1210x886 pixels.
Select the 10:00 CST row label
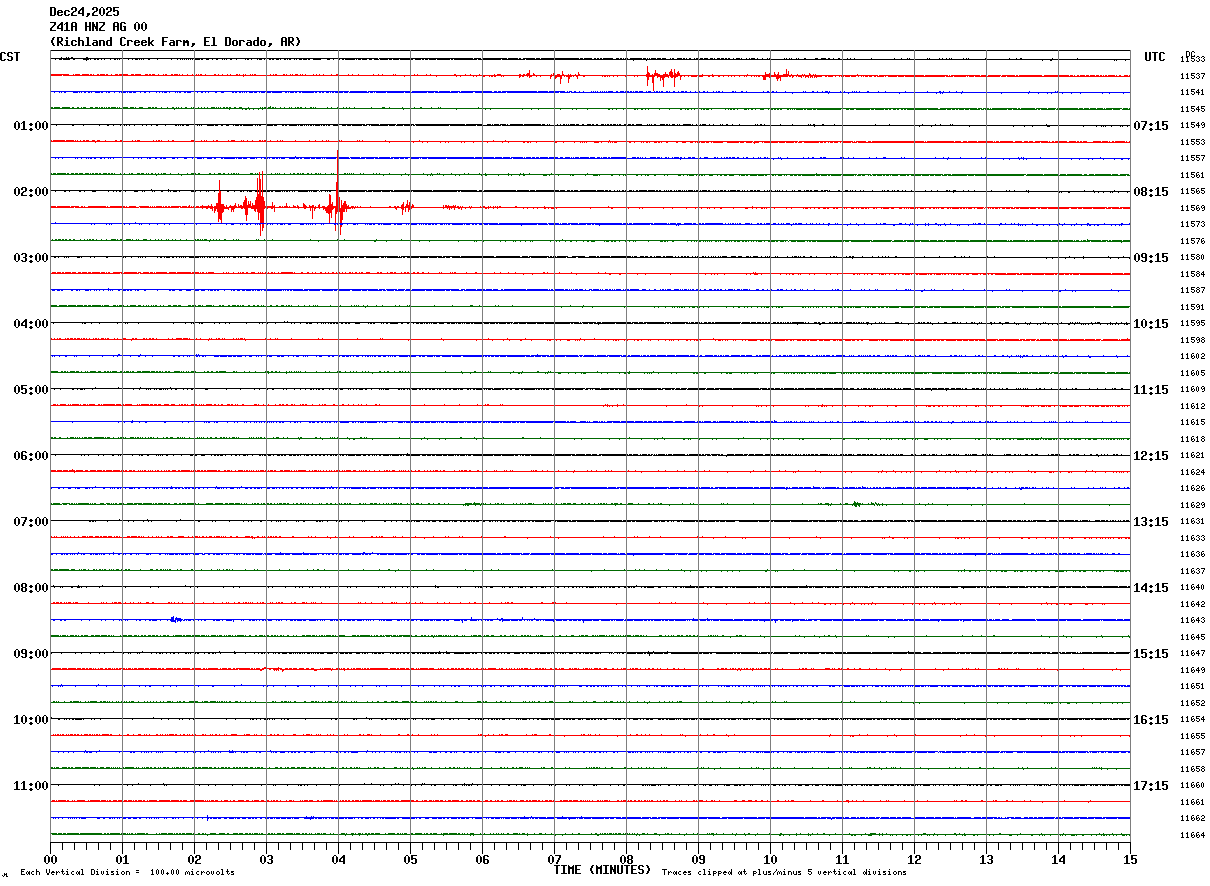pos(31,720)
